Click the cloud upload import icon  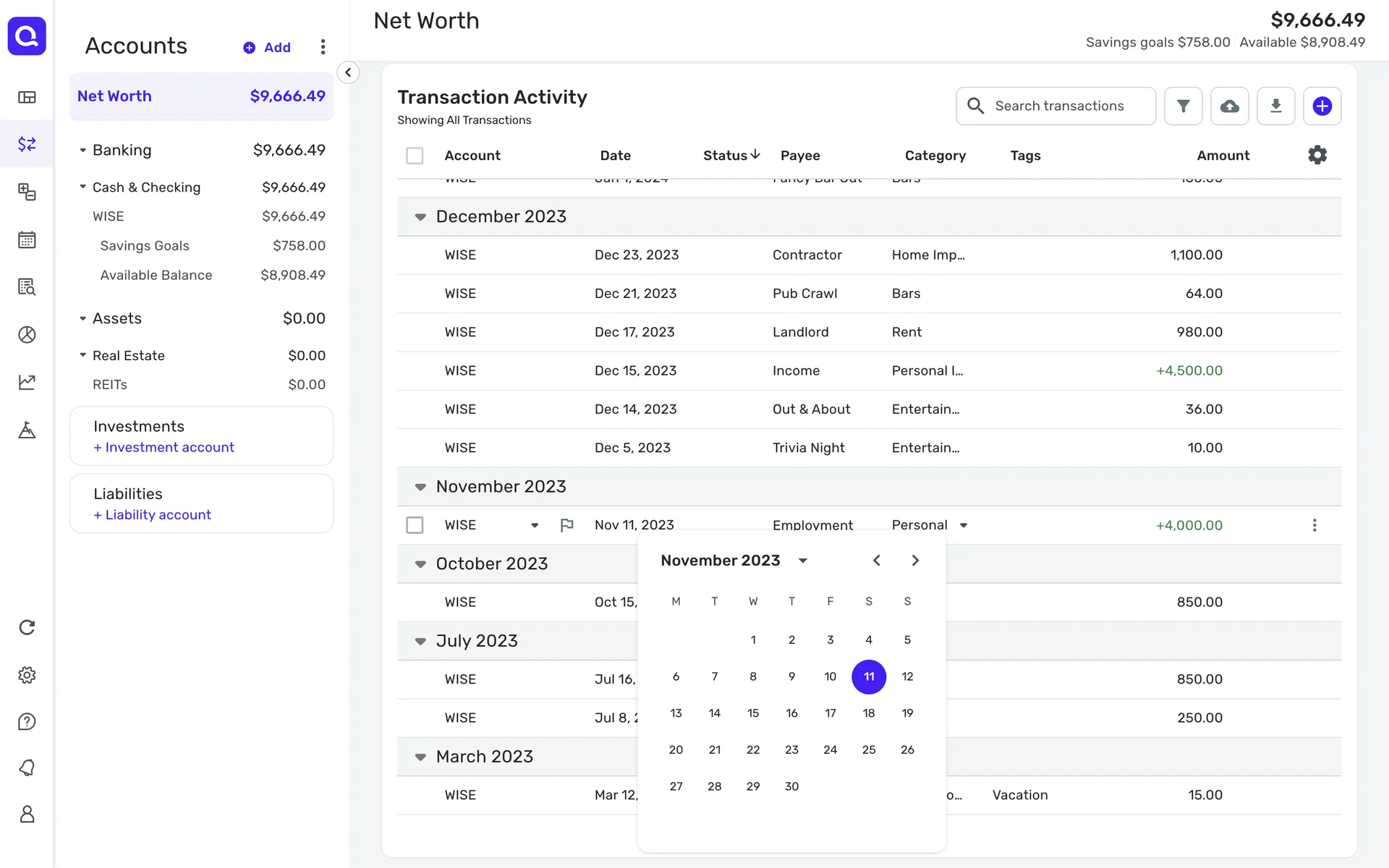(x=1229, y=106)
